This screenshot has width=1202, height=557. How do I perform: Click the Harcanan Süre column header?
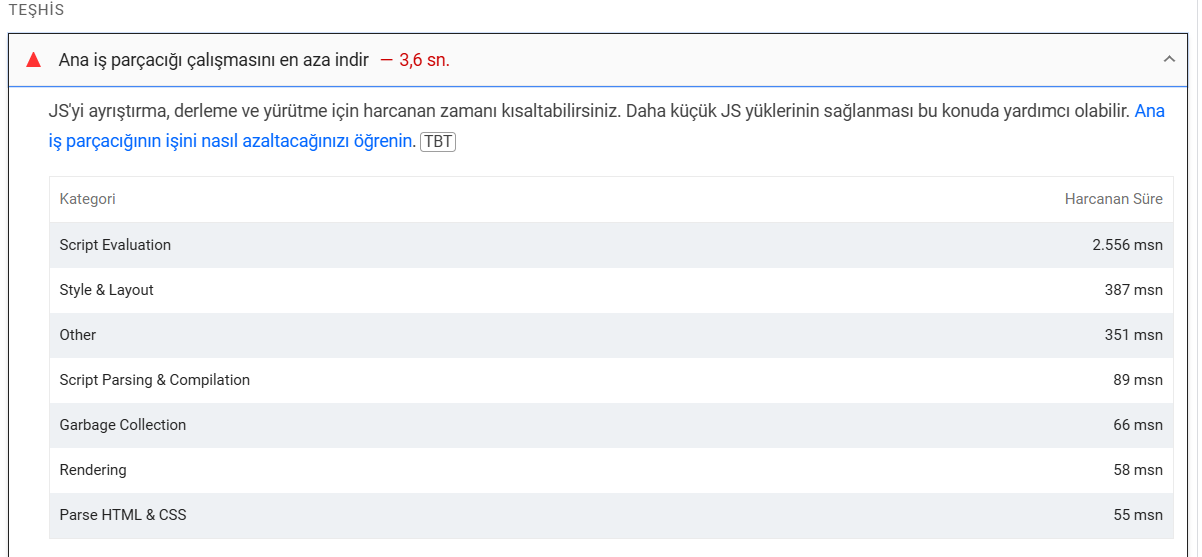point(1113,199)
